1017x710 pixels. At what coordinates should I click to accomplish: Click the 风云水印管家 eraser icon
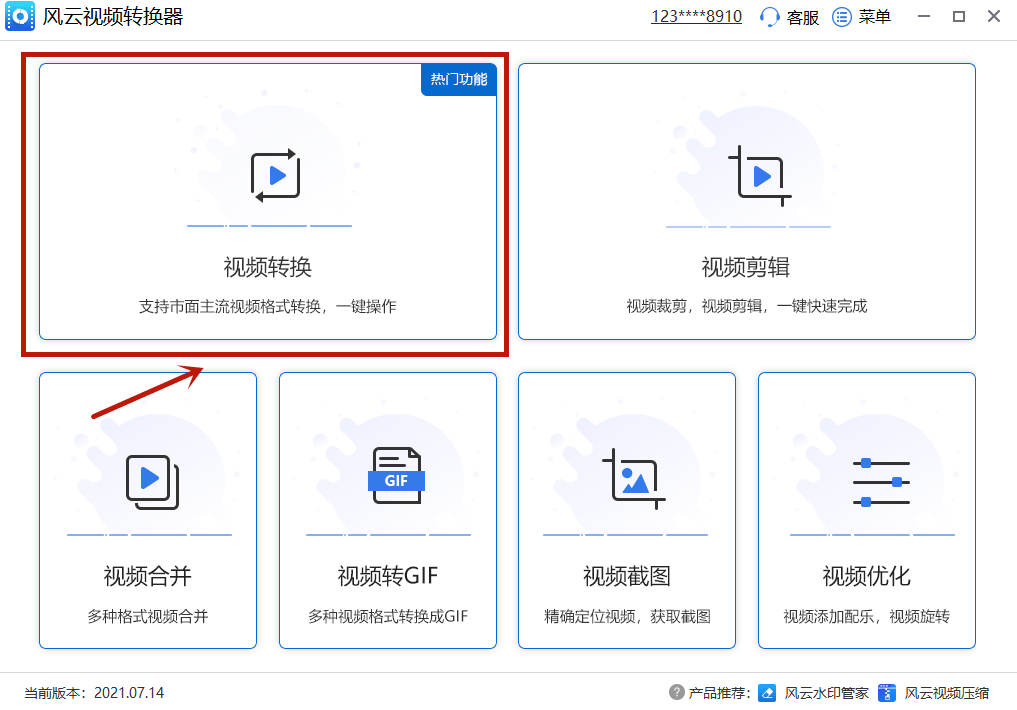tap(767, 692)
